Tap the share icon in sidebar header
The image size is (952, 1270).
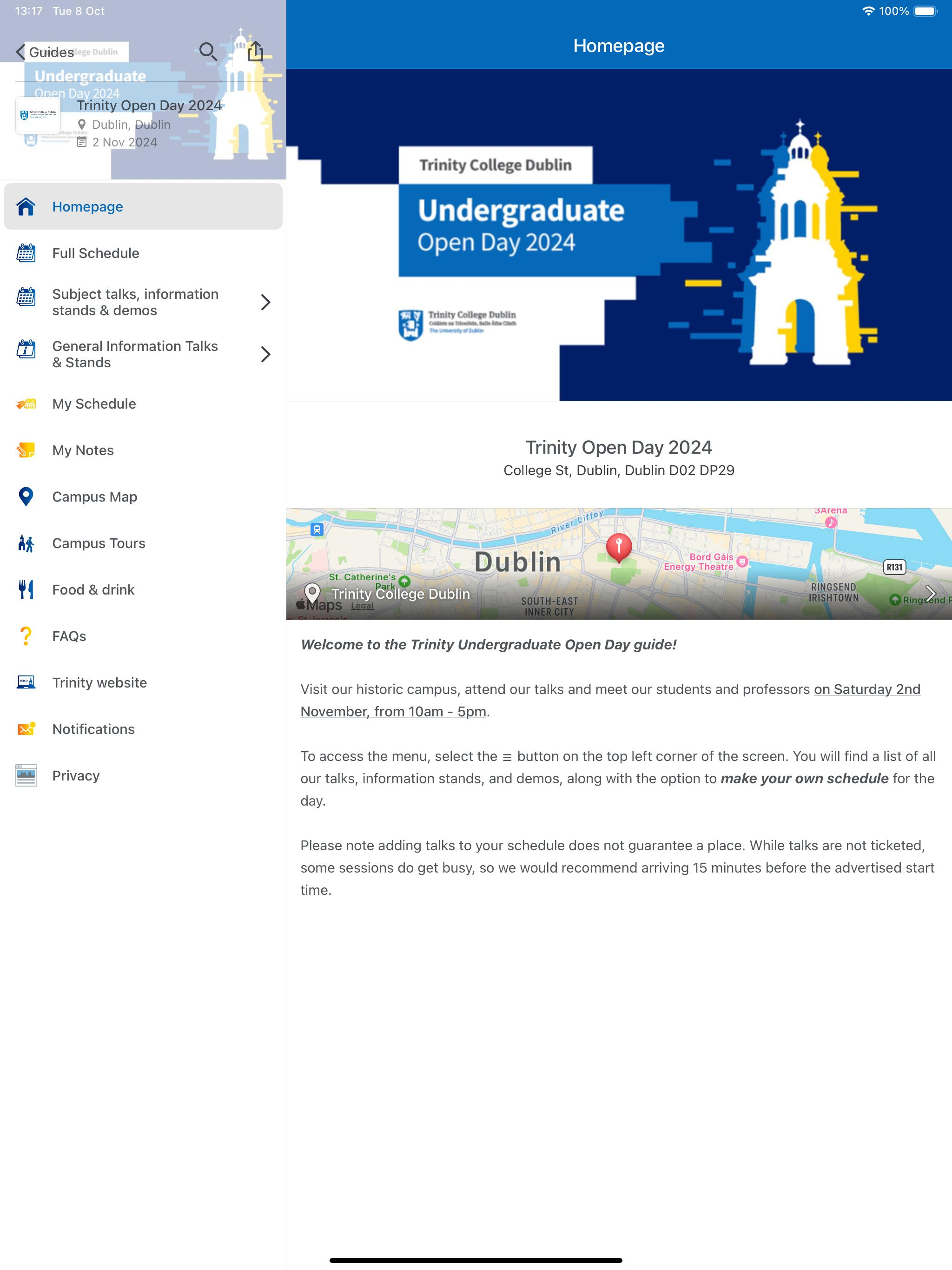pos(256,52)
